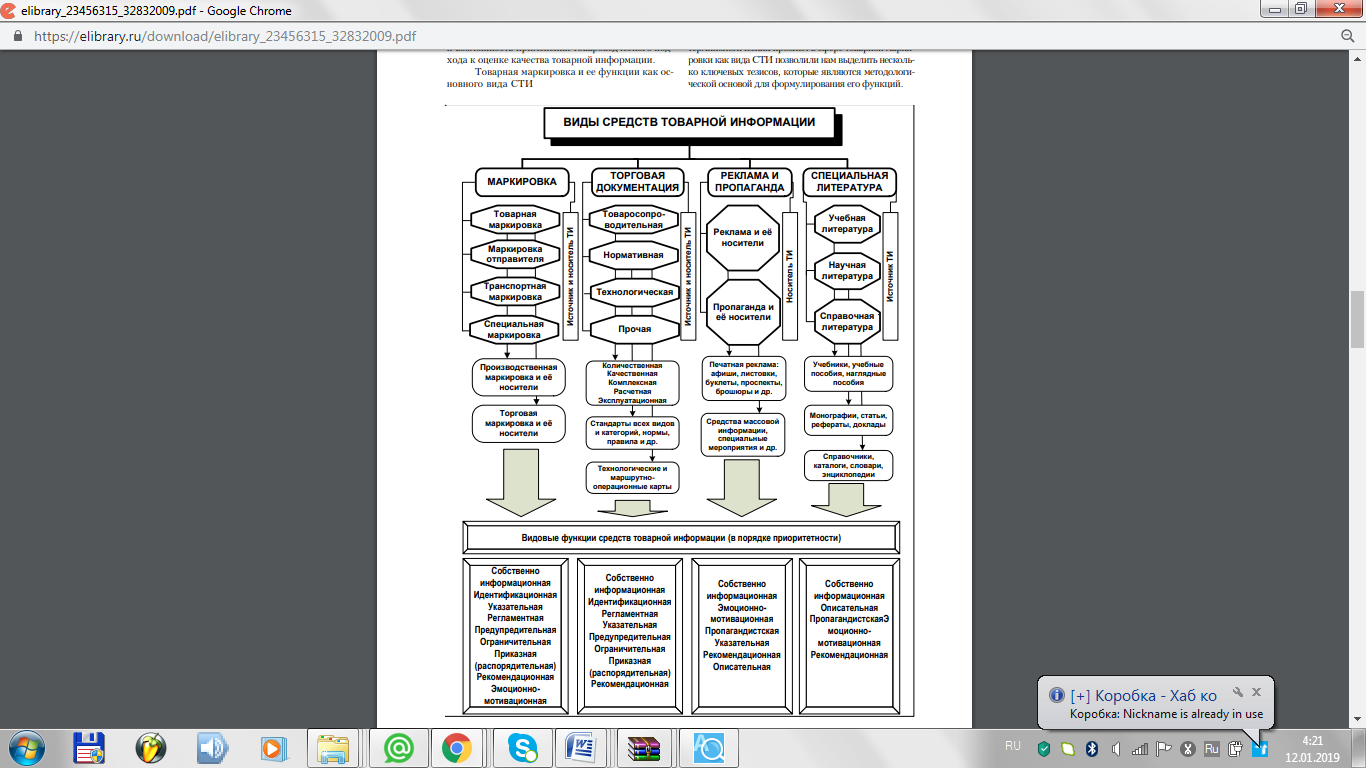Click the Прочая box
Image resolution: width=1366 pixels, height=768 pixels.
click(633, 329)
